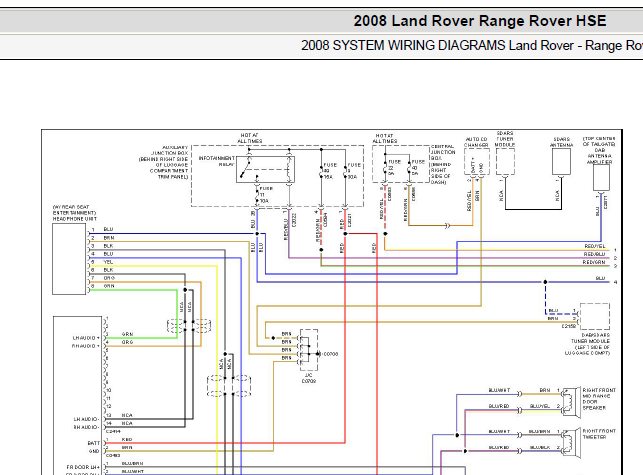Click the 'C0708' connector label
Image resolution: width=643 pixels, height=475 pixels.
tap(331, 354)
